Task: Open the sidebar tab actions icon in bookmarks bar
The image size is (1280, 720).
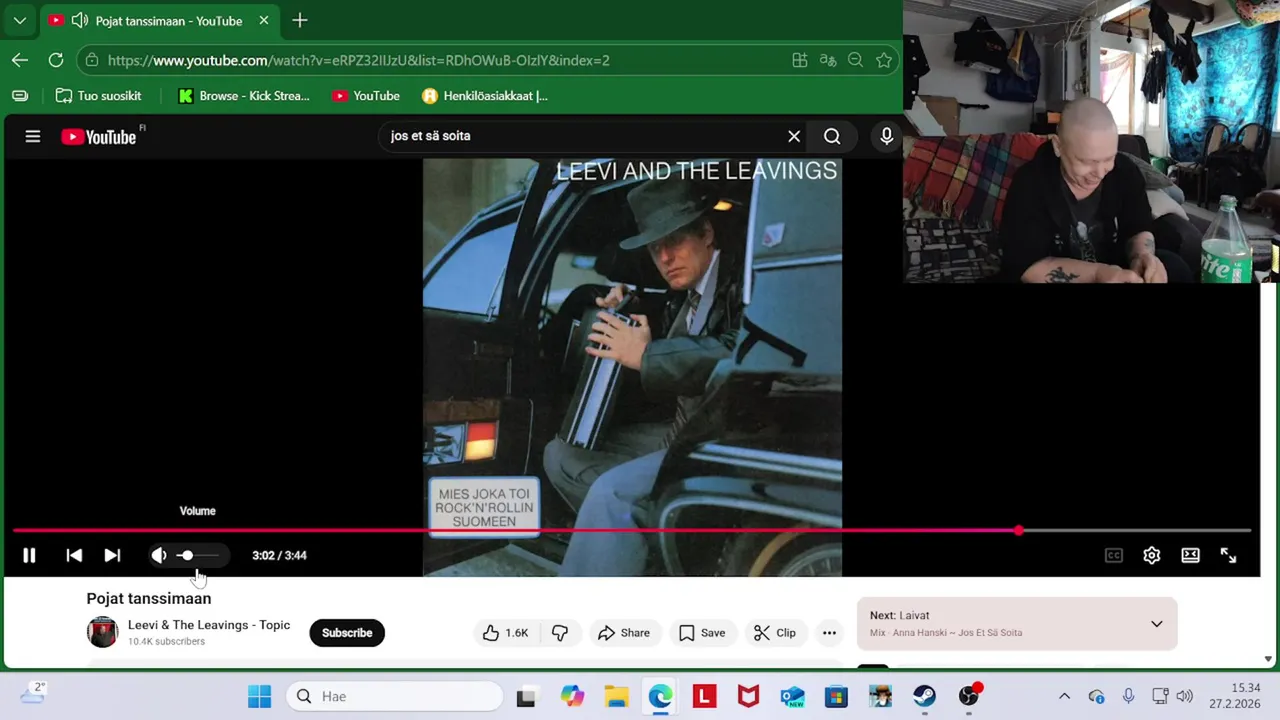Action: [20, 96]
